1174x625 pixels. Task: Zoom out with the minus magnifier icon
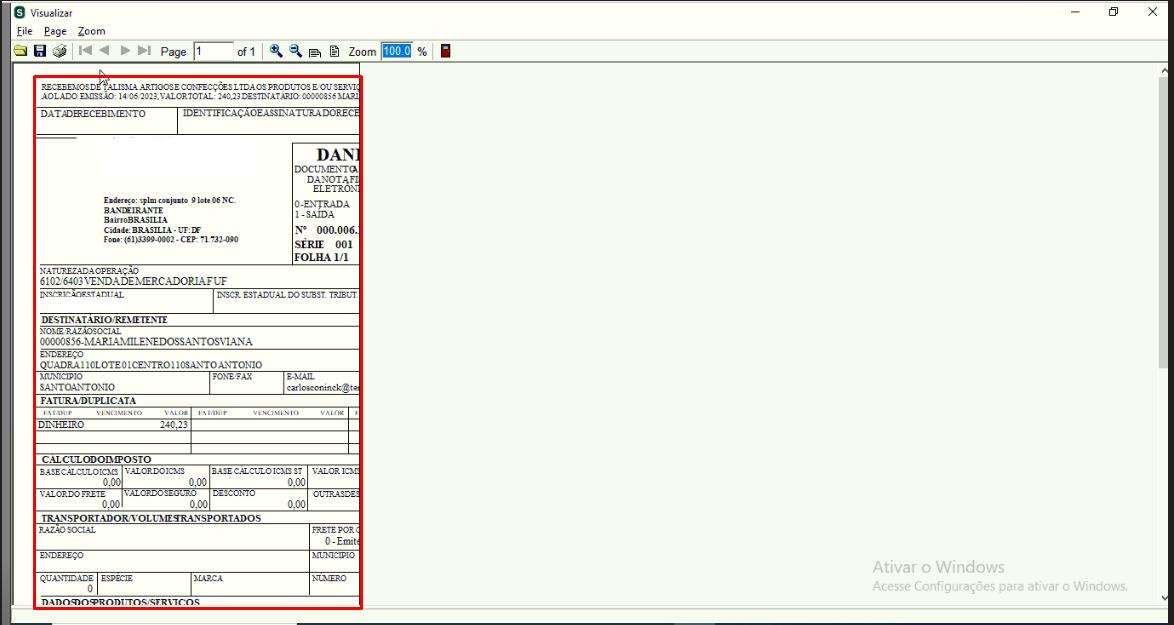point(296,51)
